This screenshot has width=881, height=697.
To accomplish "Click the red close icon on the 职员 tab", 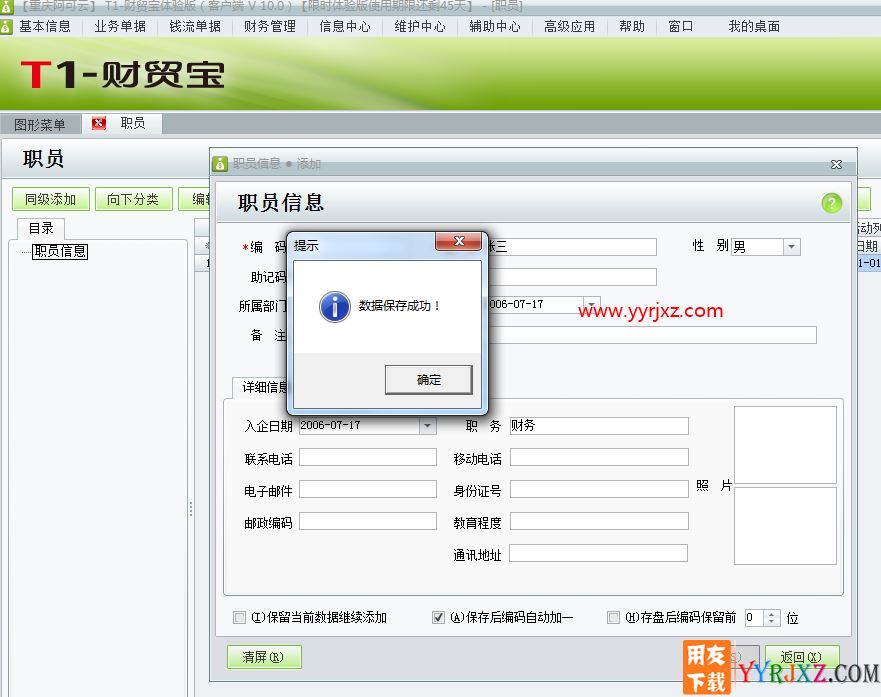I will click(x=99, y=123).
